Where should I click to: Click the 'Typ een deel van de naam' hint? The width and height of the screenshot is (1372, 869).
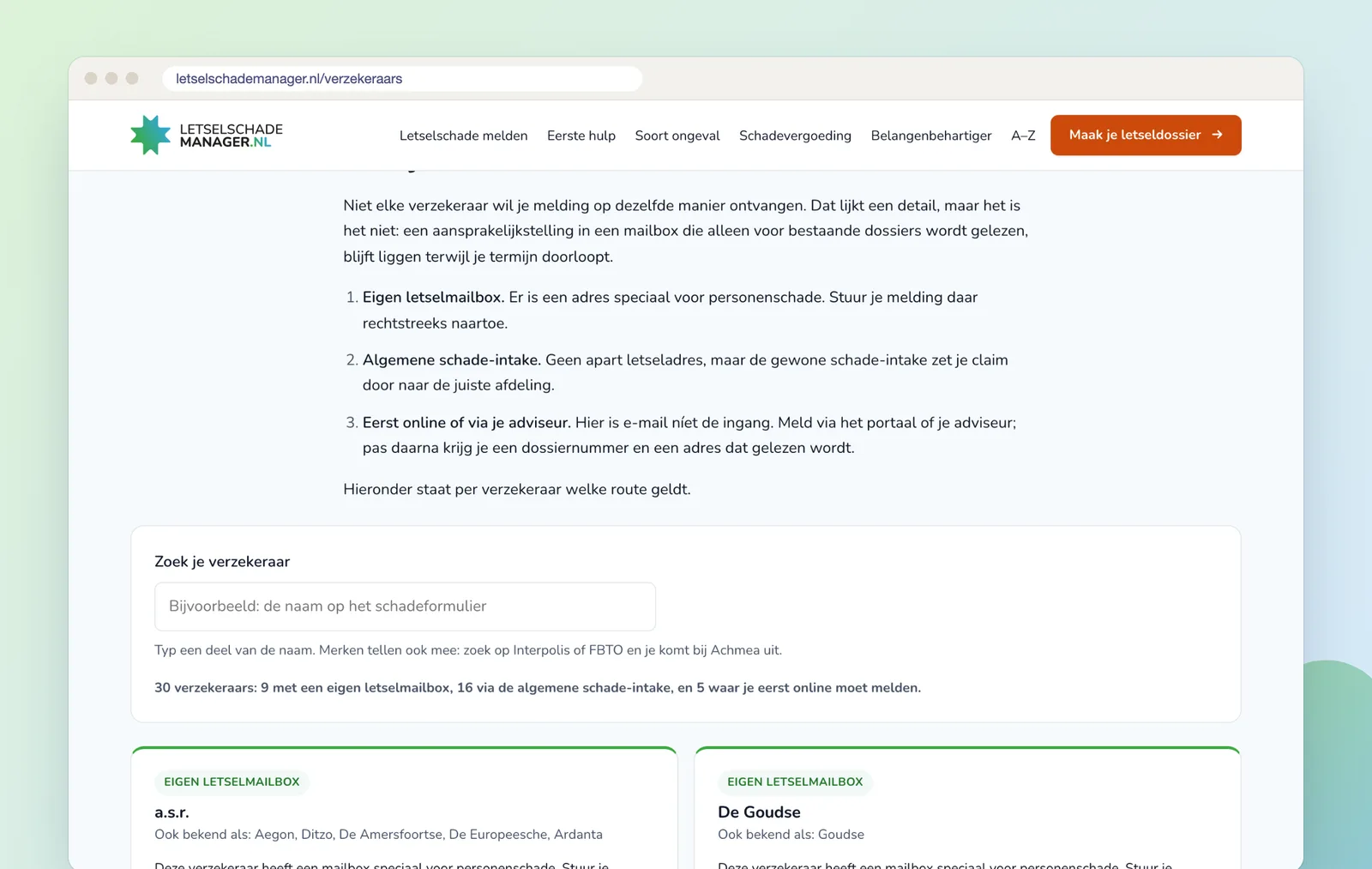(468, 650)
